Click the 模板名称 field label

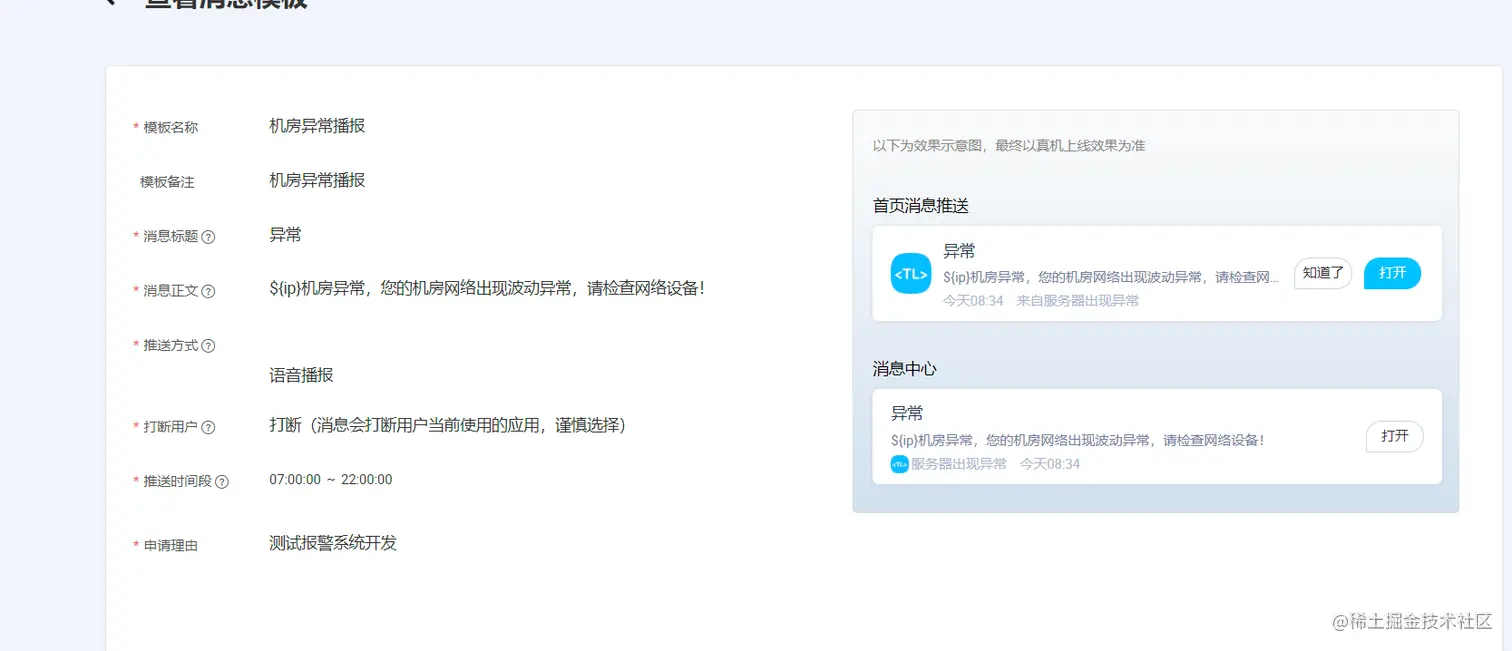(x=171, y=128)
